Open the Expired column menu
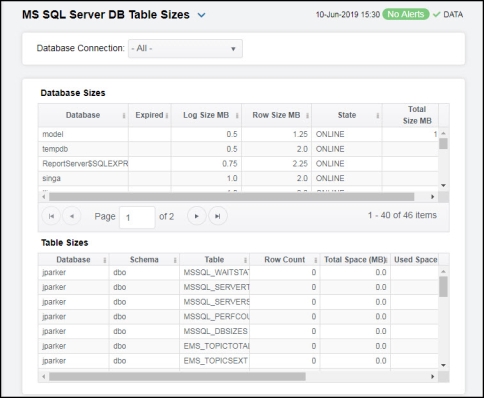Viewport: 484px width, 398px height. point(167,116)
